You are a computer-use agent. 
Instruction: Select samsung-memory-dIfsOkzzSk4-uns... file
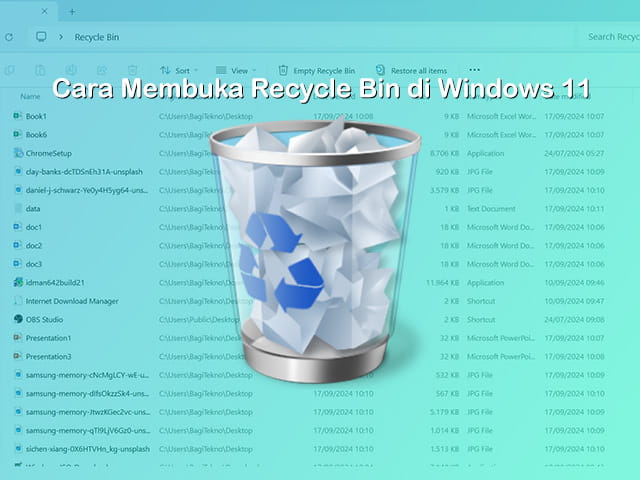(87, 393)
